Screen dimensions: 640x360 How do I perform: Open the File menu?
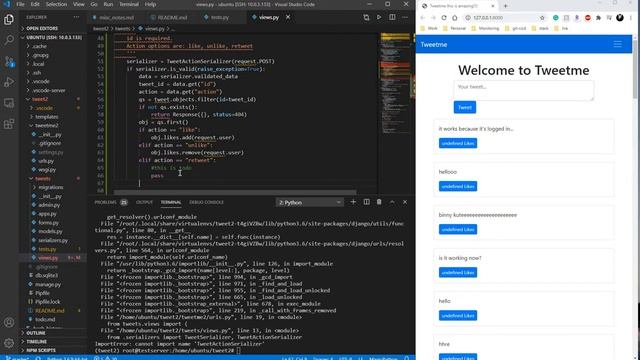pos(20,4)
